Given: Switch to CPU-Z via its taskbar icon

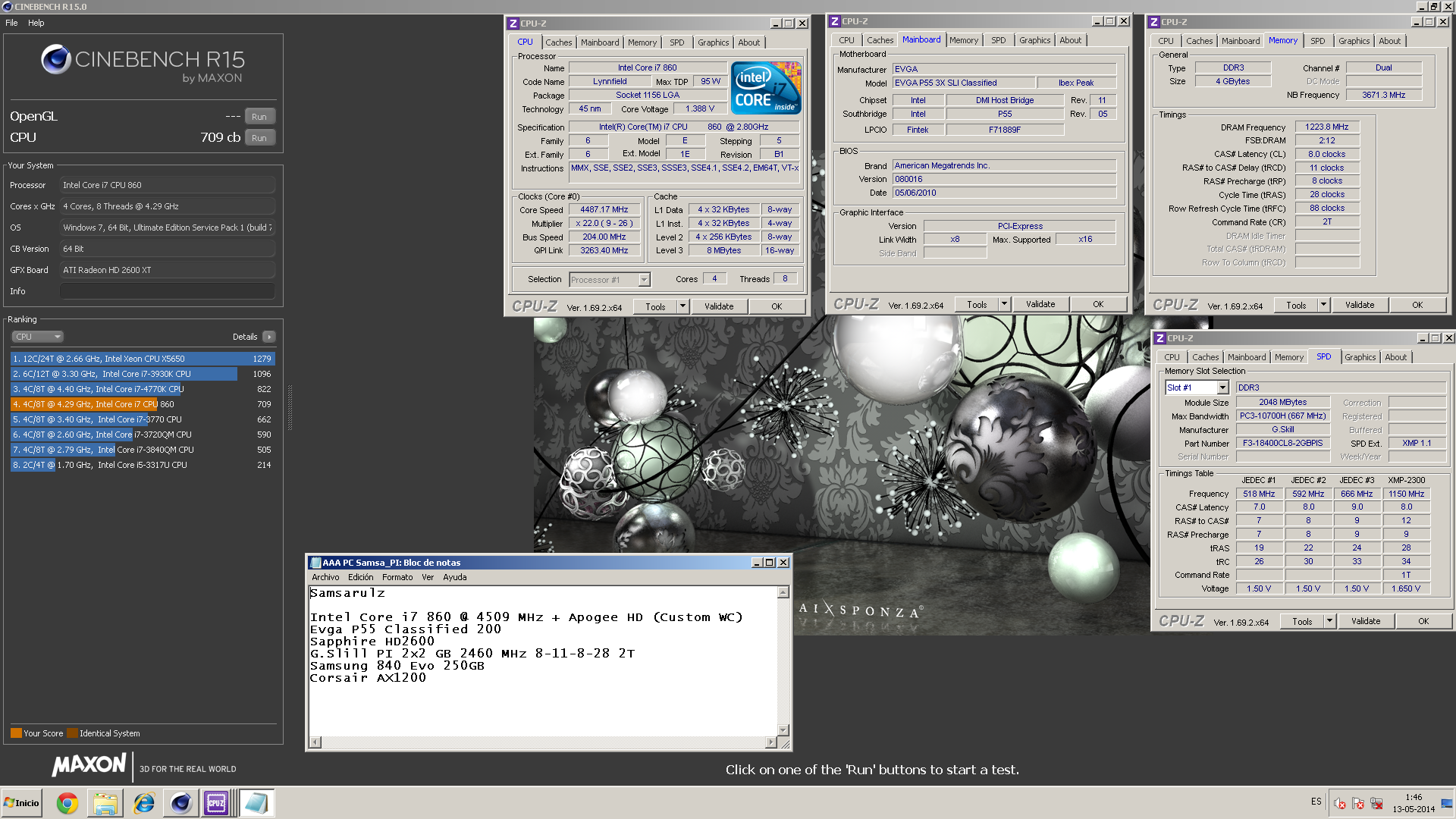Looking at the screenshot, I should point(216,803).
